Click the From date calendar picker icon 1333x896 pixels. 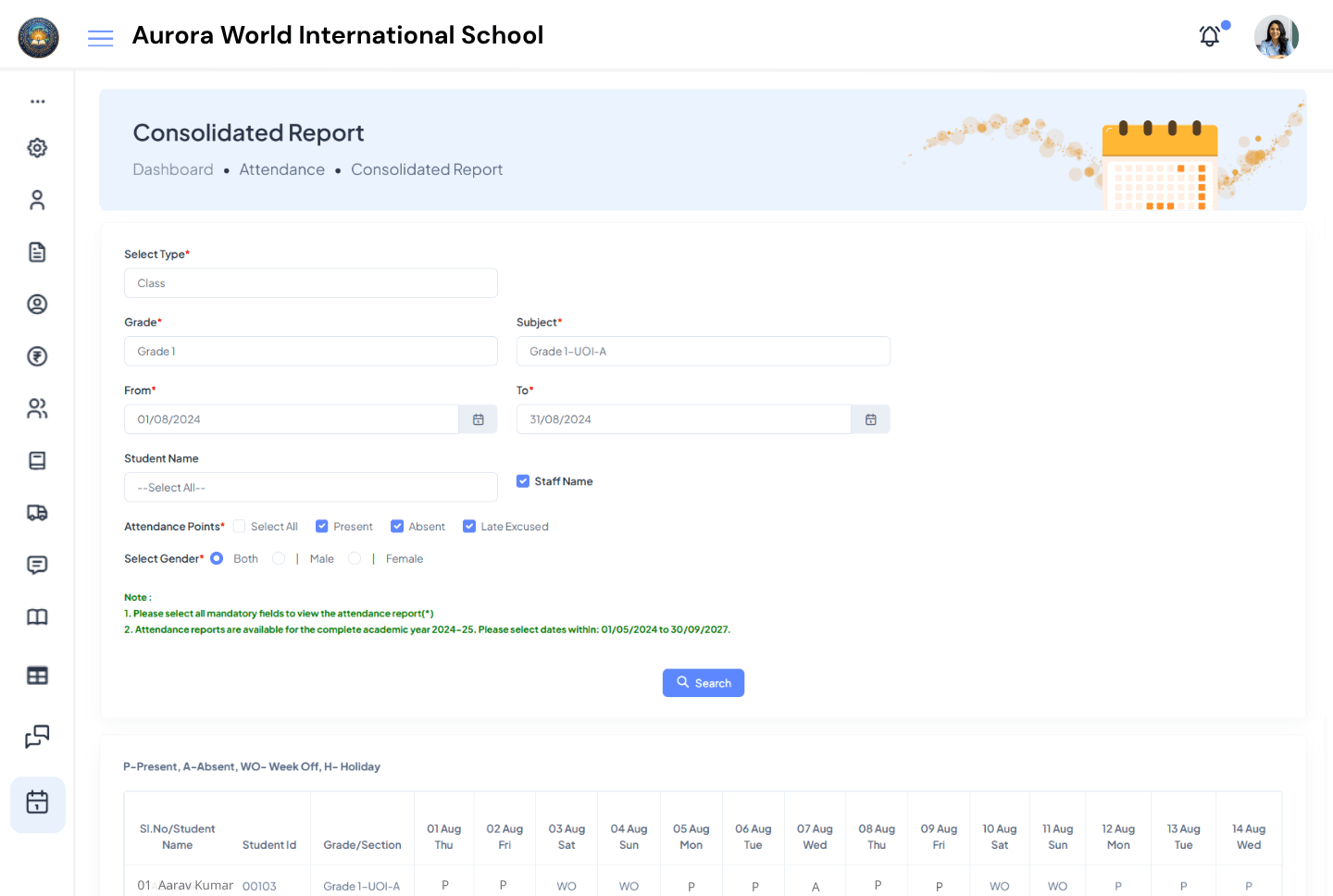pyautogui.click(x=478, y=418)
